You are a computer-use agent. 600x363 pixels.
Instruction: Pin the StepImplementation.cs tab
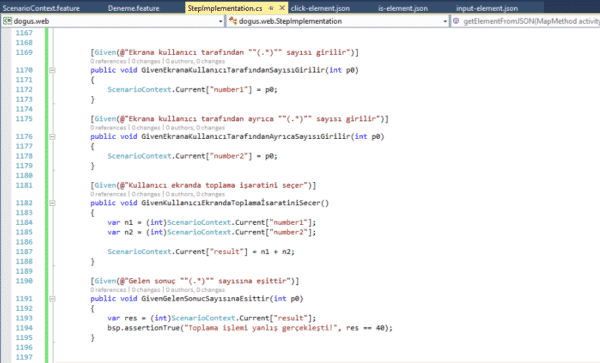[271, 8]
